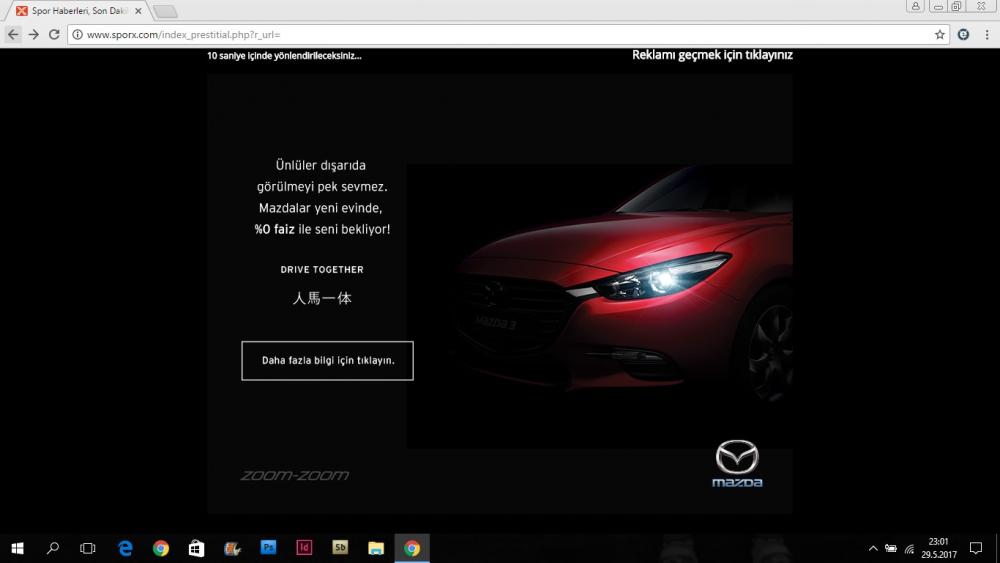The image size is (1000, 563).
Task: Open the Windows Start menu
Action: click(x=18, y=548)
